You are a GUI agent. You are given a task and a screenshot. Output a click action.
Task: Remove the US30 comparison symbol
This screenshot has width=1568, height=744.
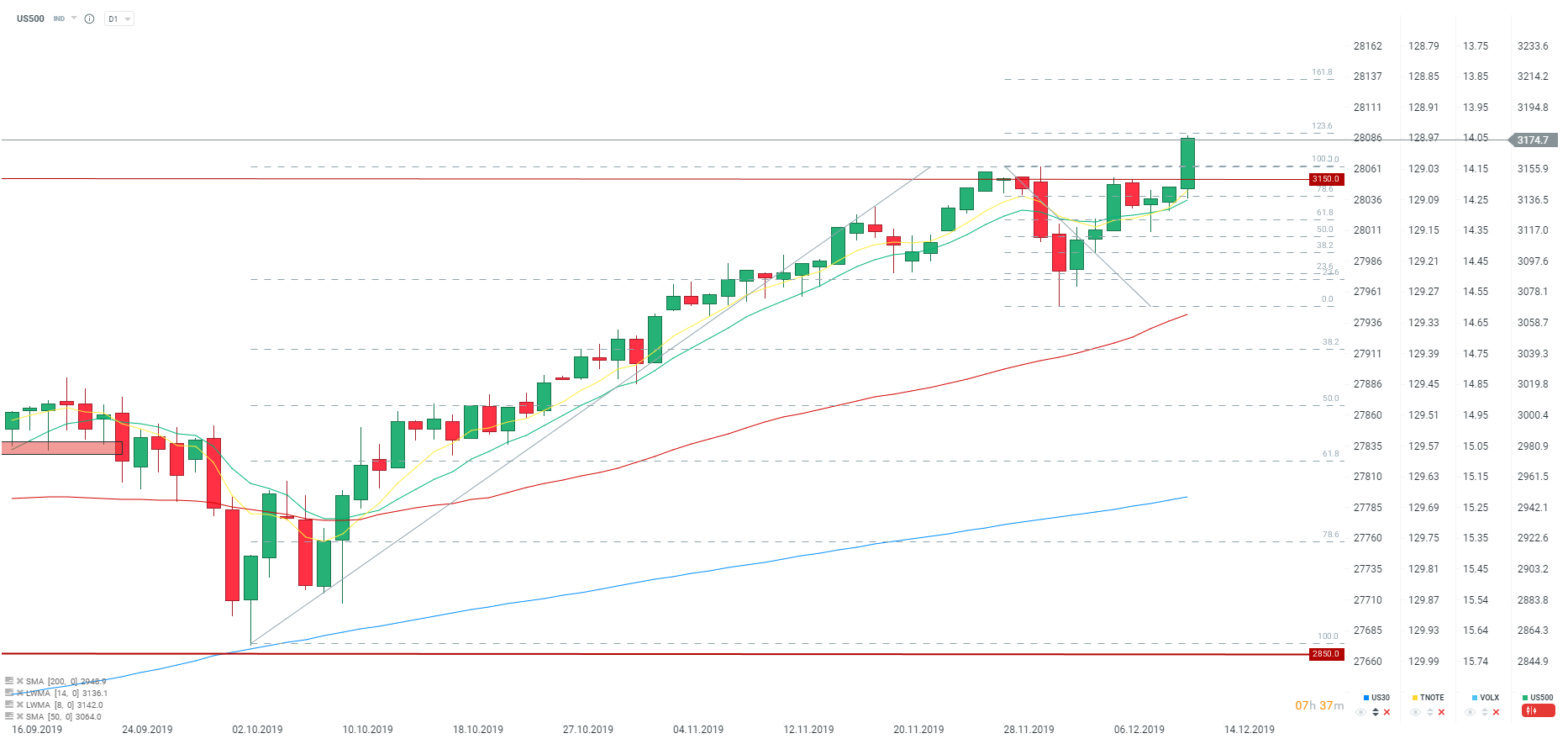[1386, 712]
